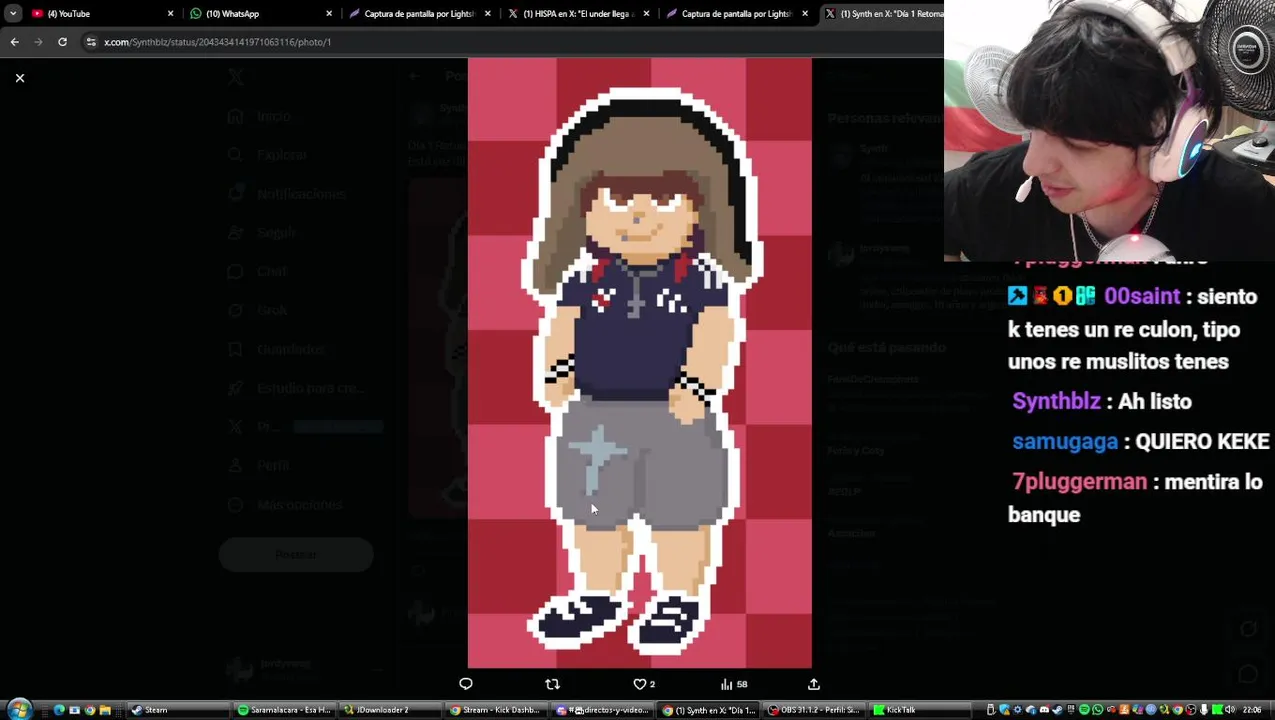Open OBS 31.1.2 from the taskbar
Viewport: 1275px width, 720px height.
tap(814, 710)
